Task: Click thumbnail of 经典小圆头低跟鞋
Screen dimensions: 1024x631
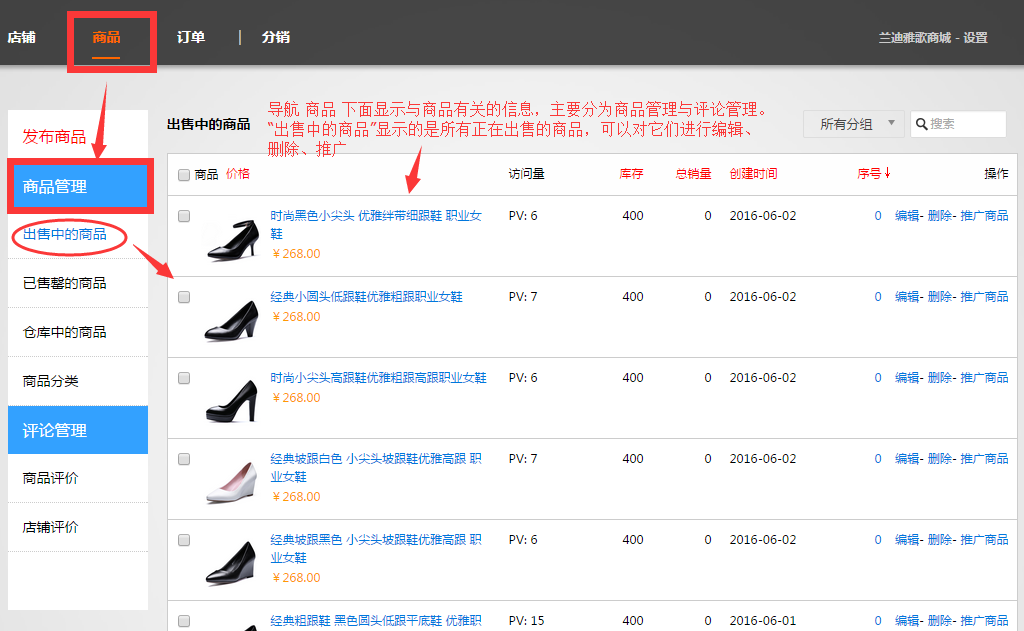Action: [x=232, y=320]
